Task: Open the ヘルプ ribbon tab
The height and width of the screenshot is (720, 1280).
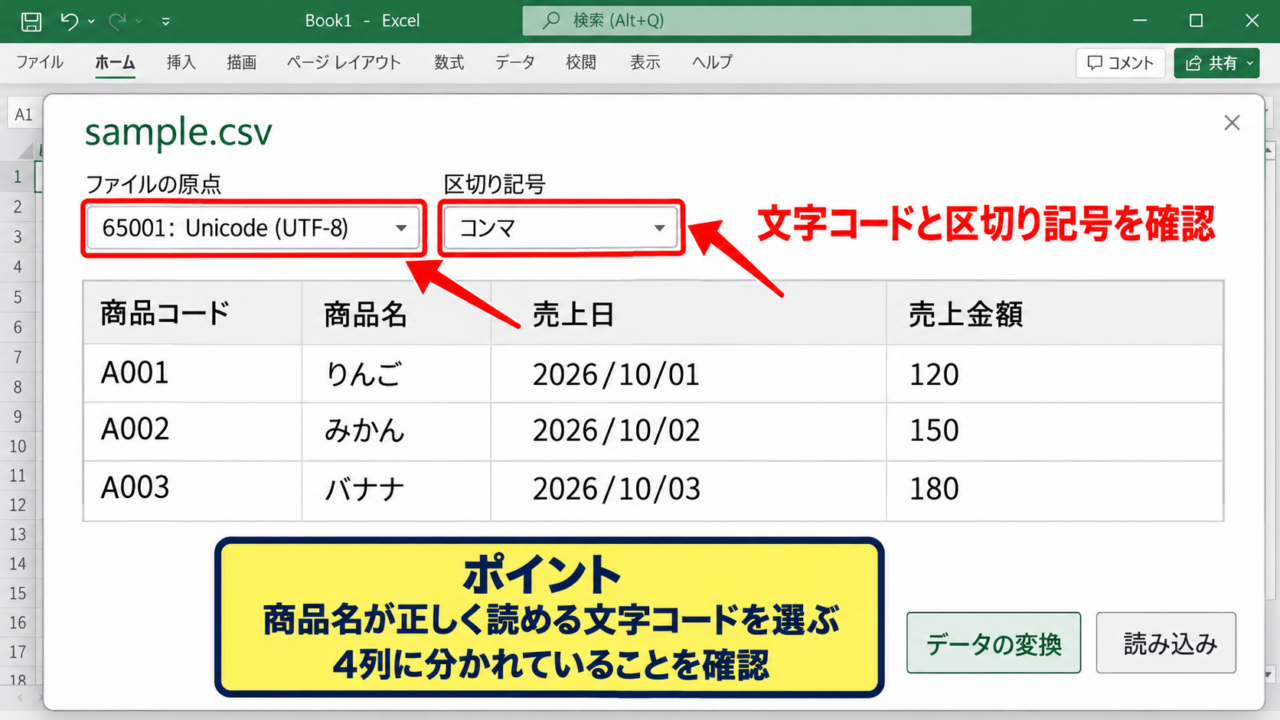Action: (712, 62)
